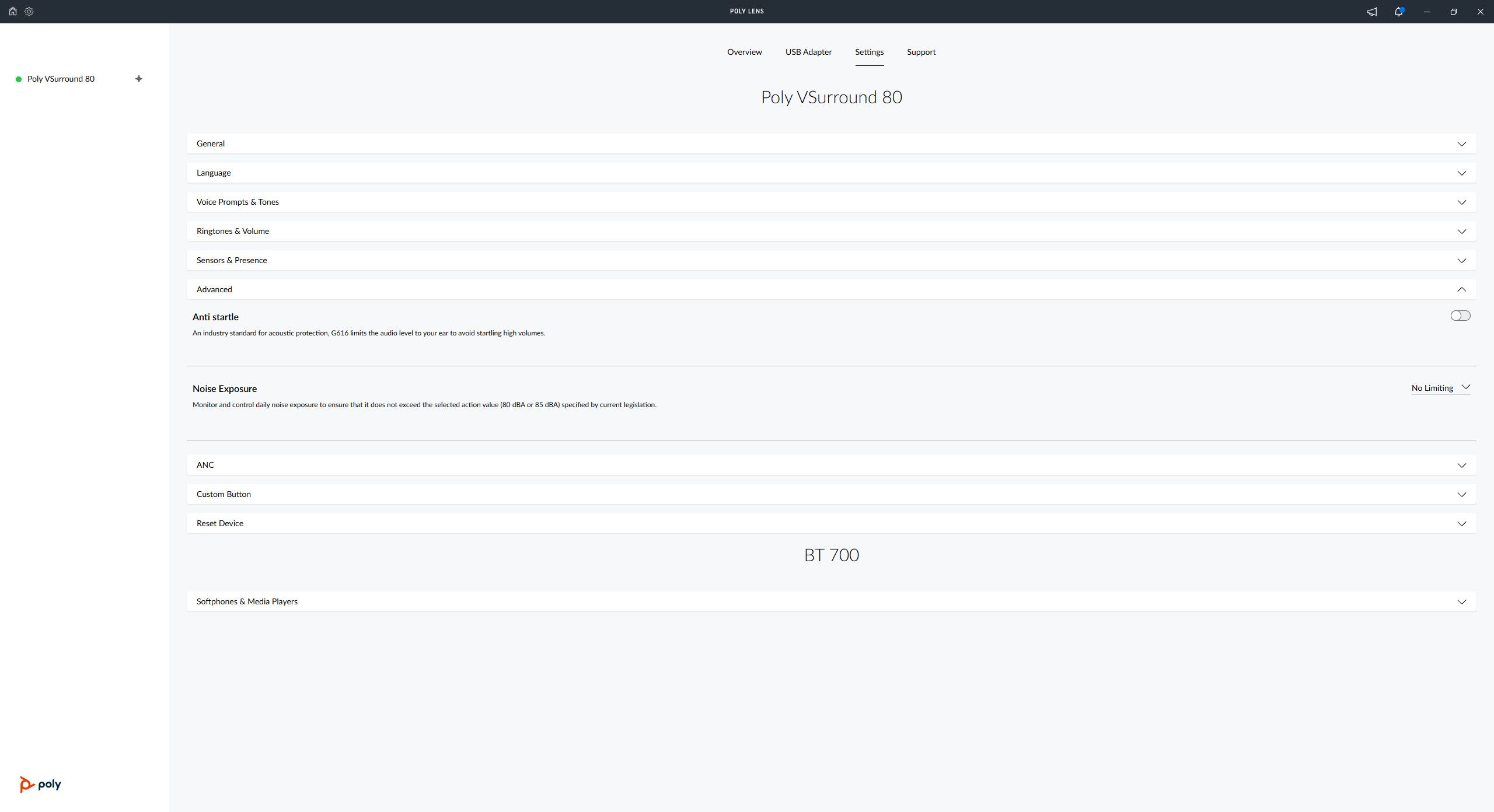Open app settings gear icon

click(x=29, y=11)
